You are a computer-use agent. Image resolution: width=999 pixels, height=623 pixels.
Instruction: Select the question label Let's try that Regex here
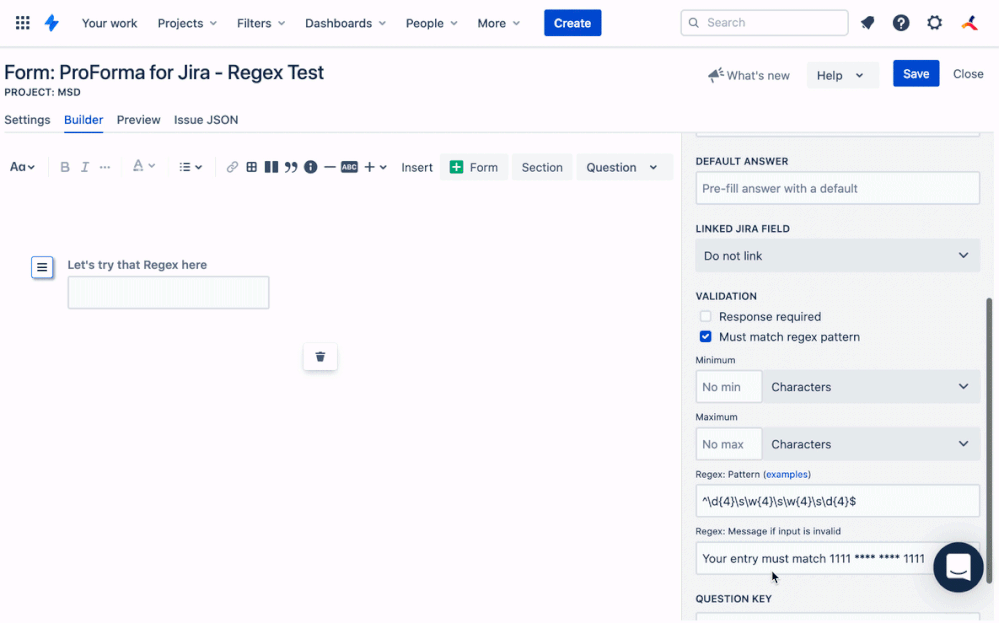pyautogui.click(x=137, y=264)
